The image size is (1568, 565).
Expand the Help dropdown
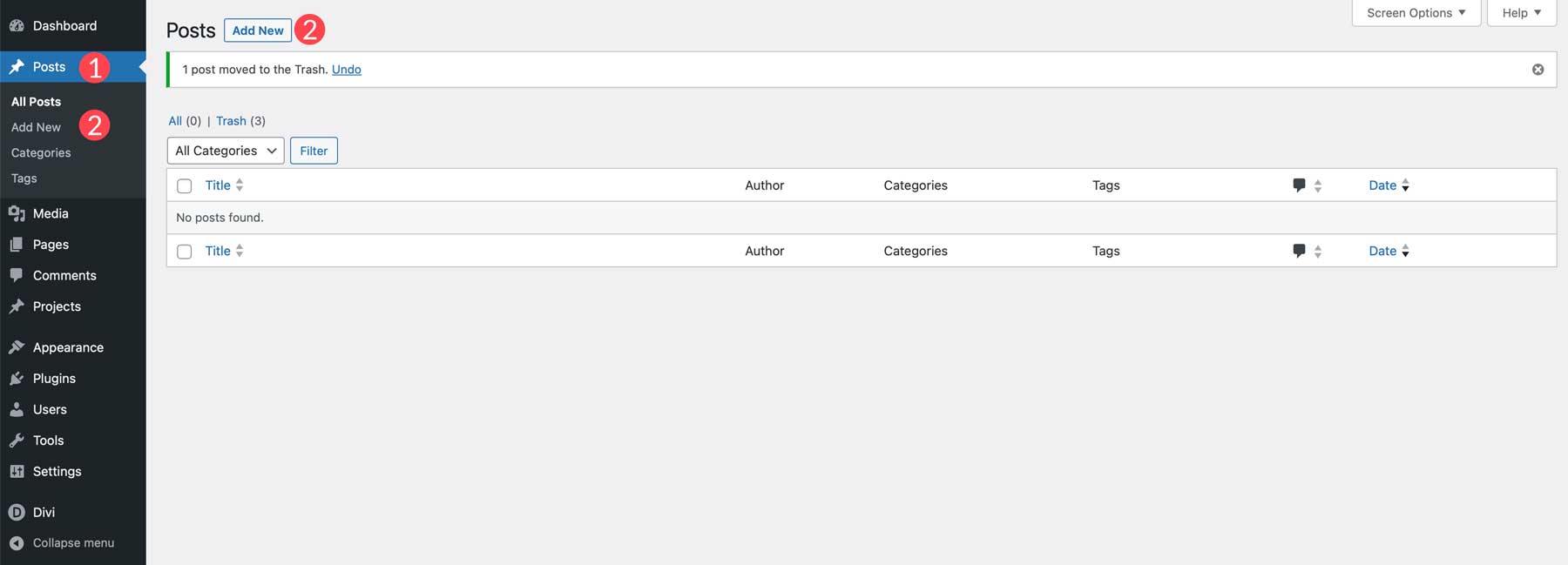1521,12
